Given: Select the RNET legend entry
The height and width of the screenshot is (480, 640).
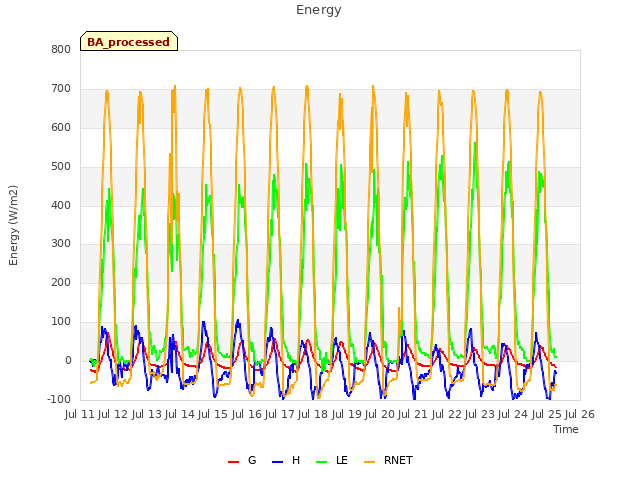Looking at the screenshot, I should coord(388,460).
